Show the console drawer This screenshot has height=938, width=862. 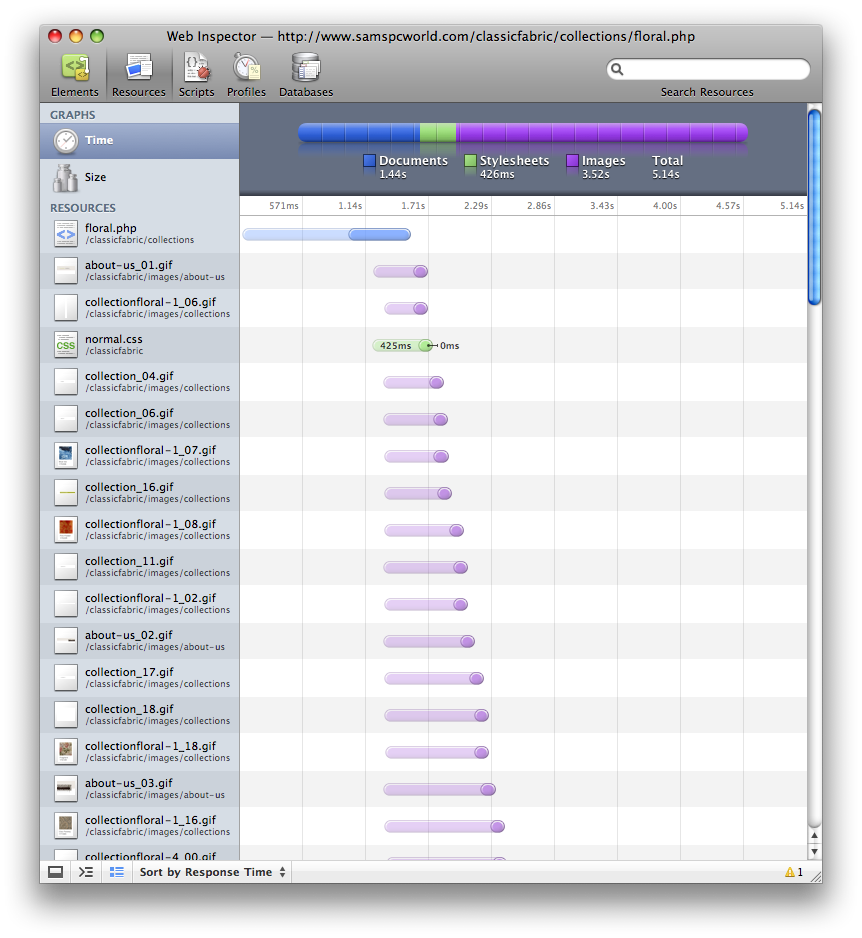[x=86, y=872]
